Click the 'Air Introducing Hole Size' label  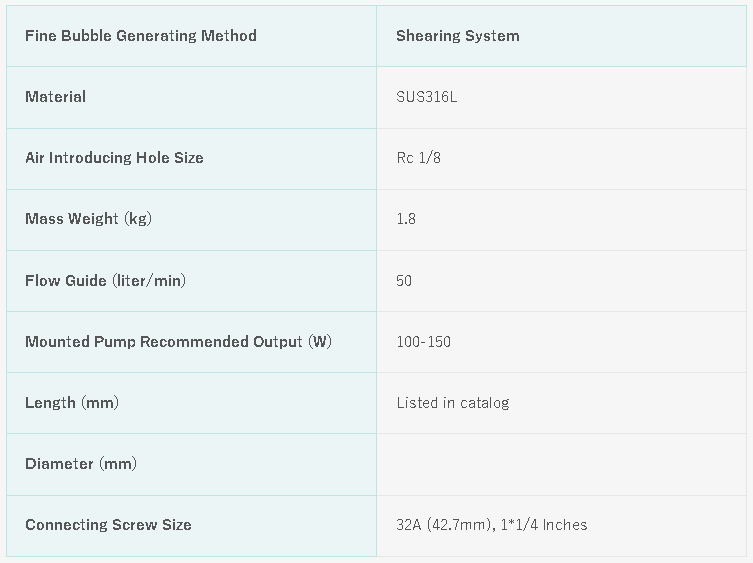click(114, 158)
